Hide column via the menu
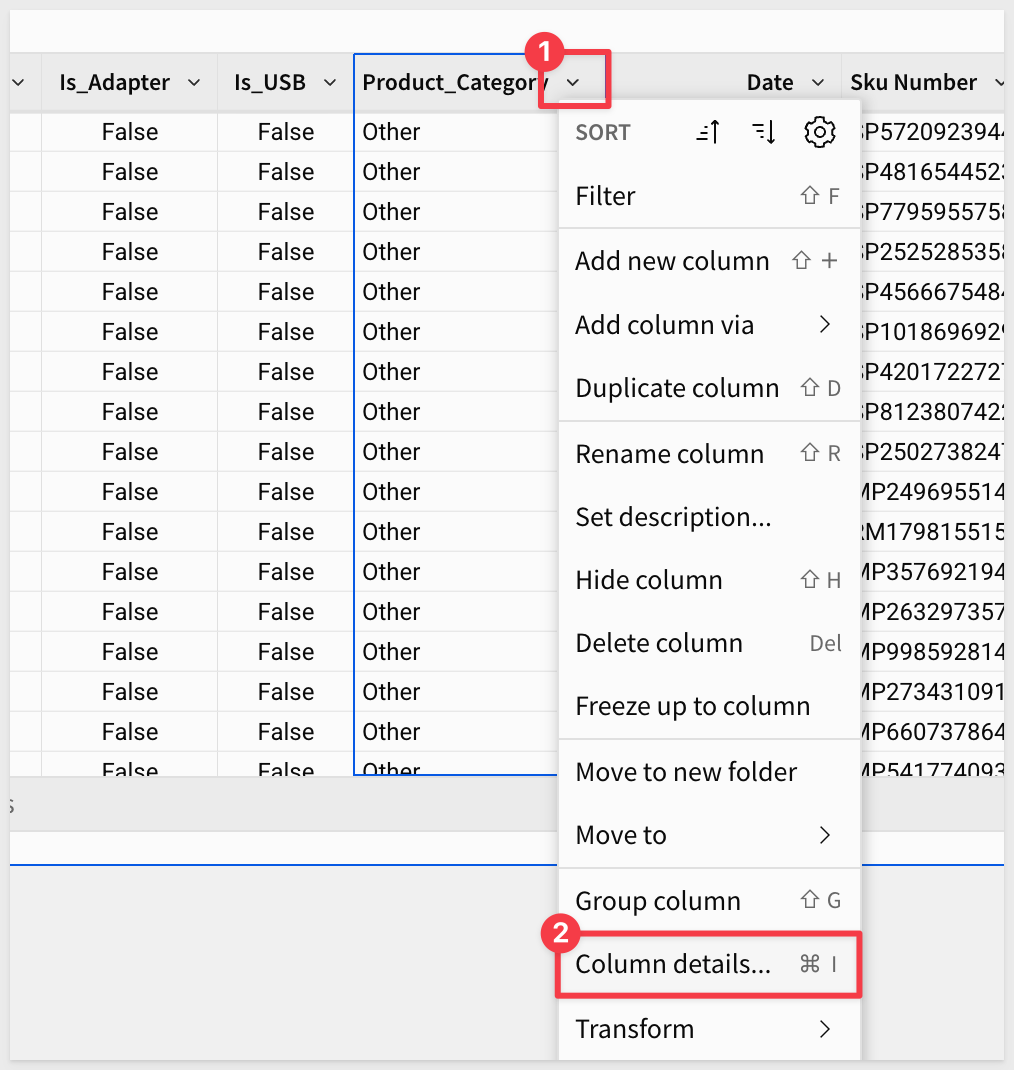The height and width of the screenshot is (1070, 1014). [649, 580]
